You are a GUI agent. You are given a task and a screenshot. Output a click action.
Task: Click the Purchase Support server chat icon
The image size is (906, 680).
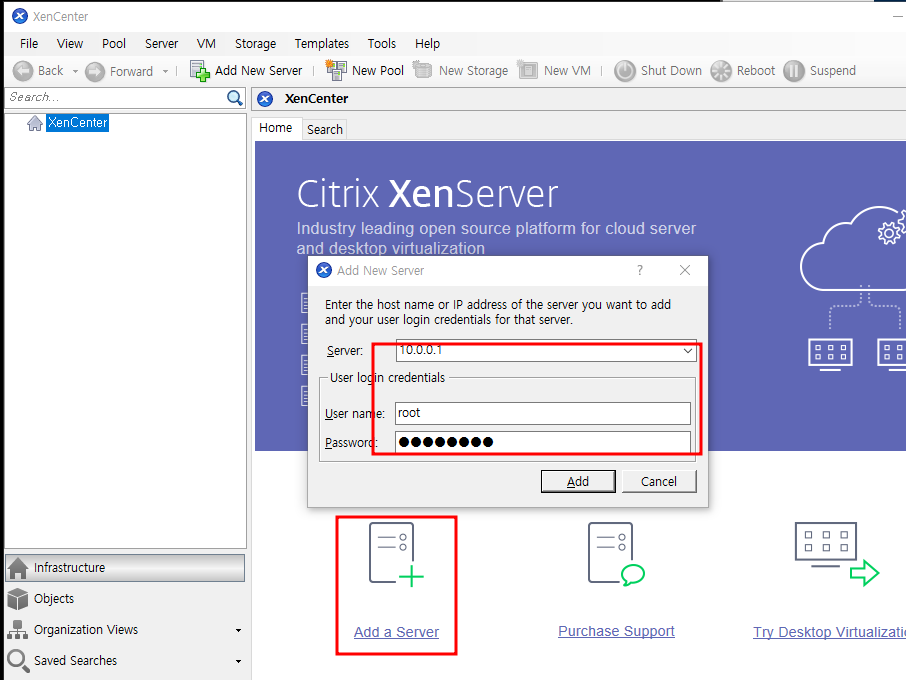point(616,555)
